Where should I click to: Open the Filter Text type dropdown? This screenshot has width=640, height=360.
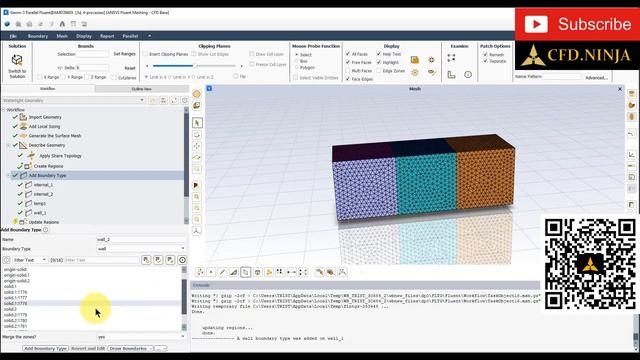(29, 260)
